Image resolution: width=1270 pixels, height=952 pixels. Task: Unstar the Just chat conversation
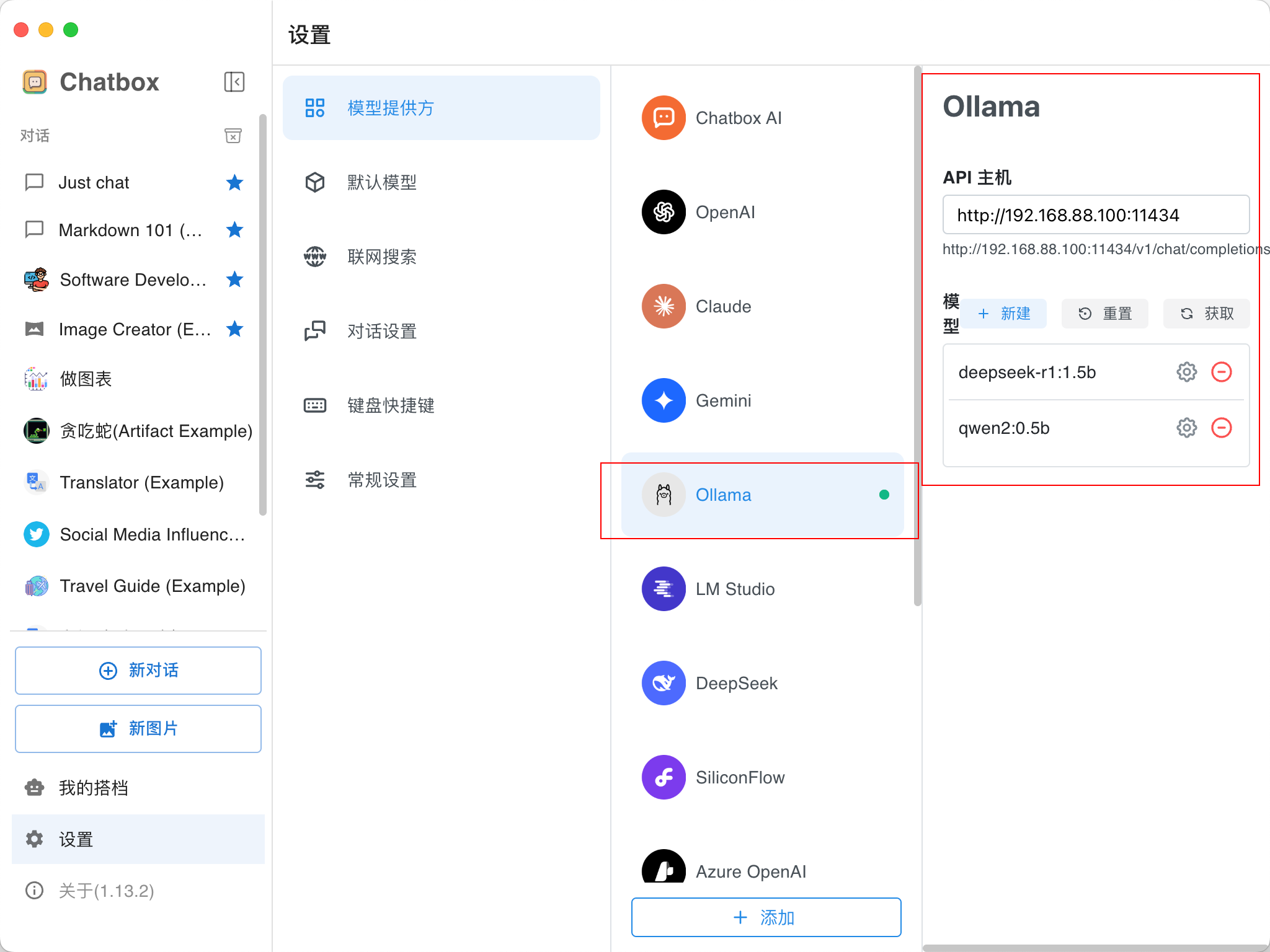[234, 182]
